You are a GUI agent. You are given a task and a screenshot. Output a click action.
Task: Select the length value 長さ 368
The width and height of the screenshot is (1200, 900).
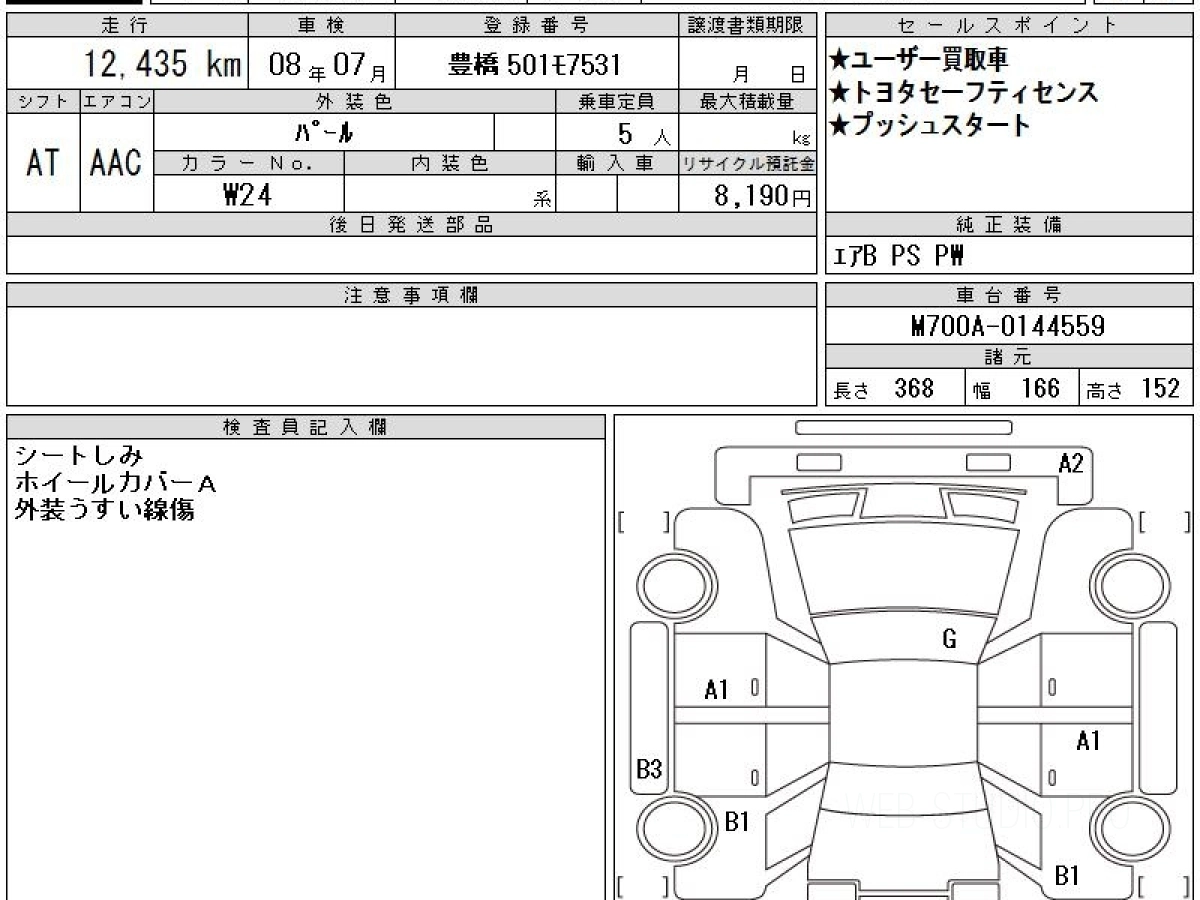tap(883, 388)
